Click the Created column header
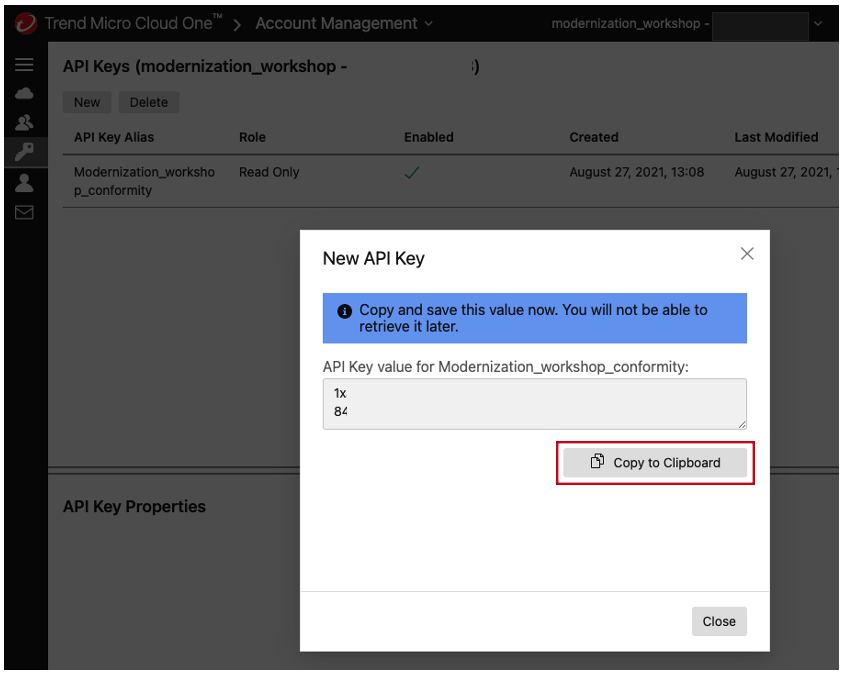Image resolution: width=844 pixels, height=676 pixels. tap(594, 137)
